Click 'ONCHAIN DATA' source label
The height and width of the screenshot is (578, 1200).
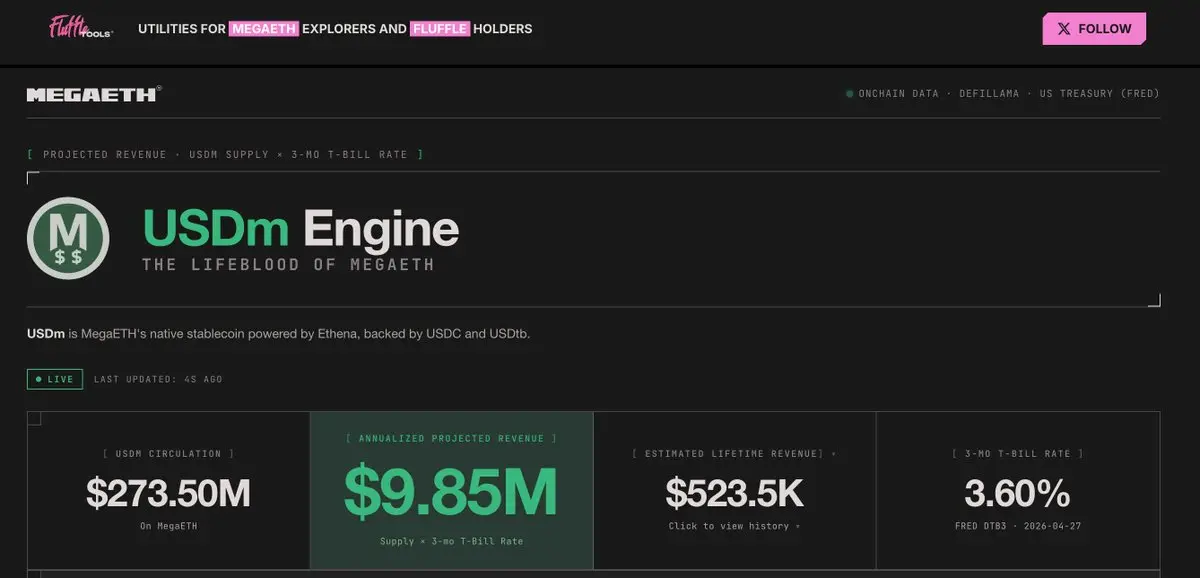click(x=898, y=94)
